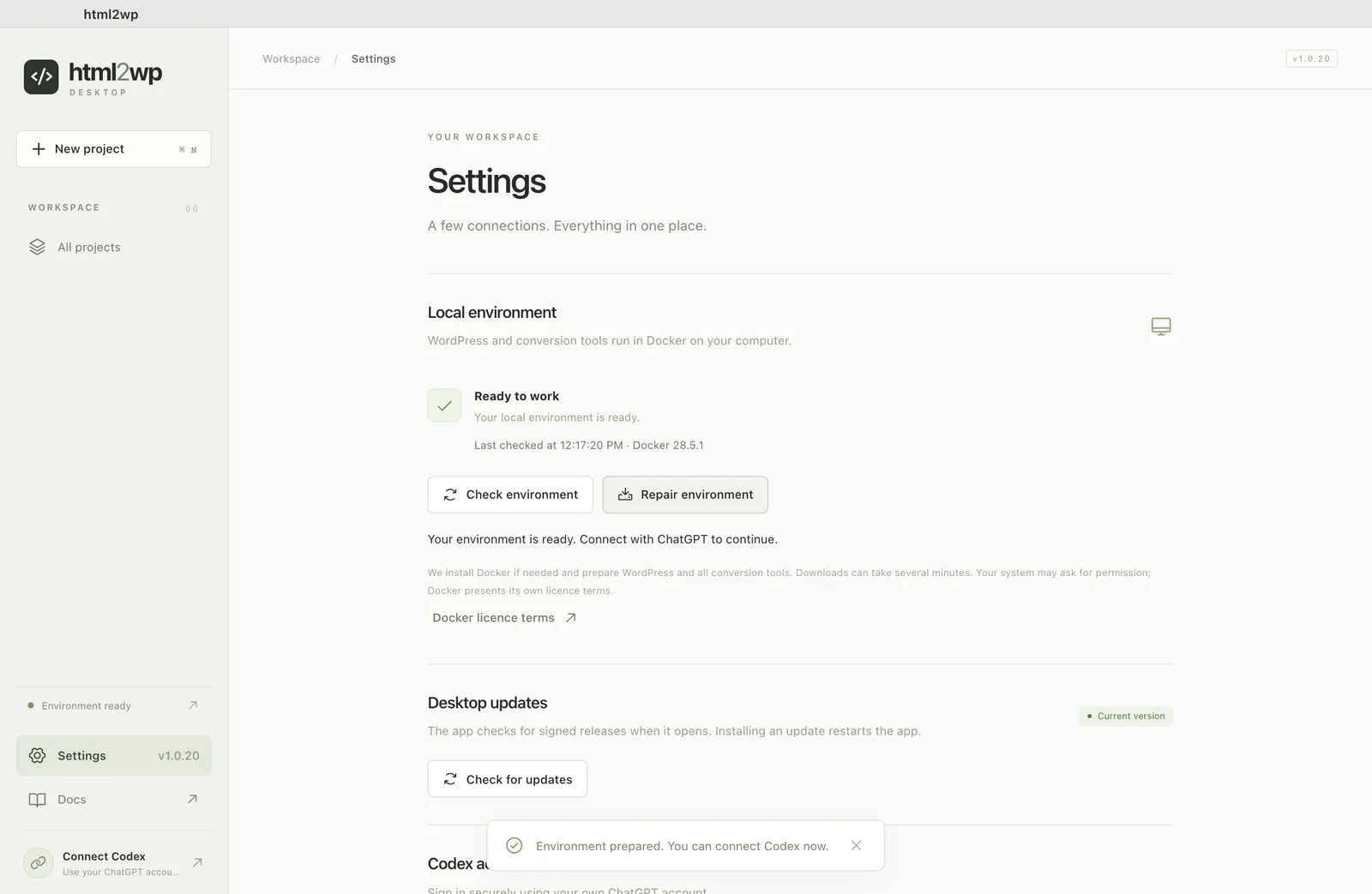Click the arrow icon after Docker licence terms
1372x894 pixels.
(570, 618)
